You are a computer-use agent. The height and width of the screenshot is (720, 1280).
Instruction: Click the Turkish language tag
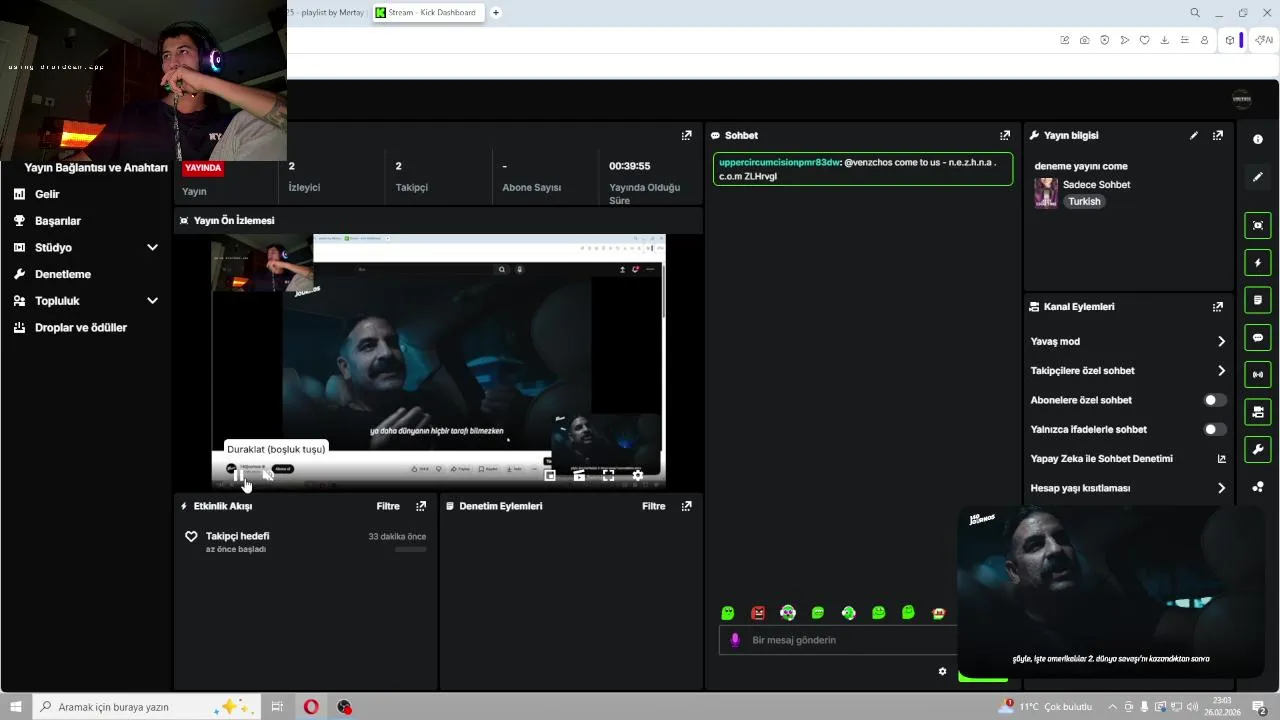(1084, 201)
